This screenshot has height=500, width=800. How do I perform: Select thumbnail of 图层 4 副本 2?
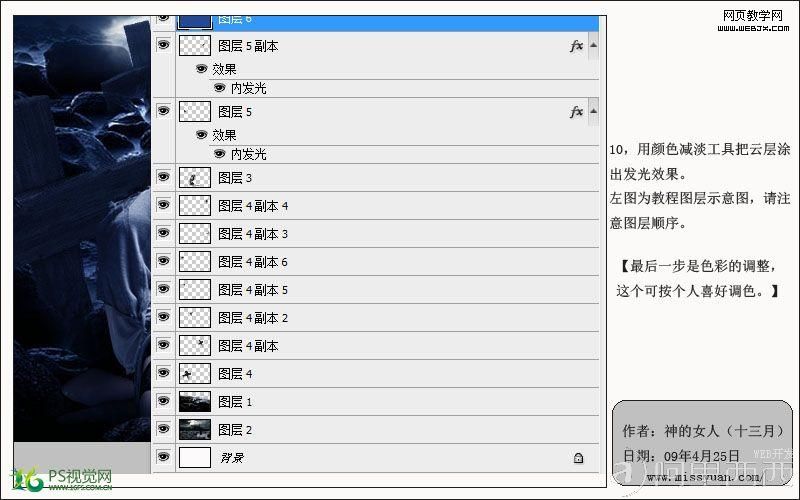pyautogui.click(x=195, y=317)
